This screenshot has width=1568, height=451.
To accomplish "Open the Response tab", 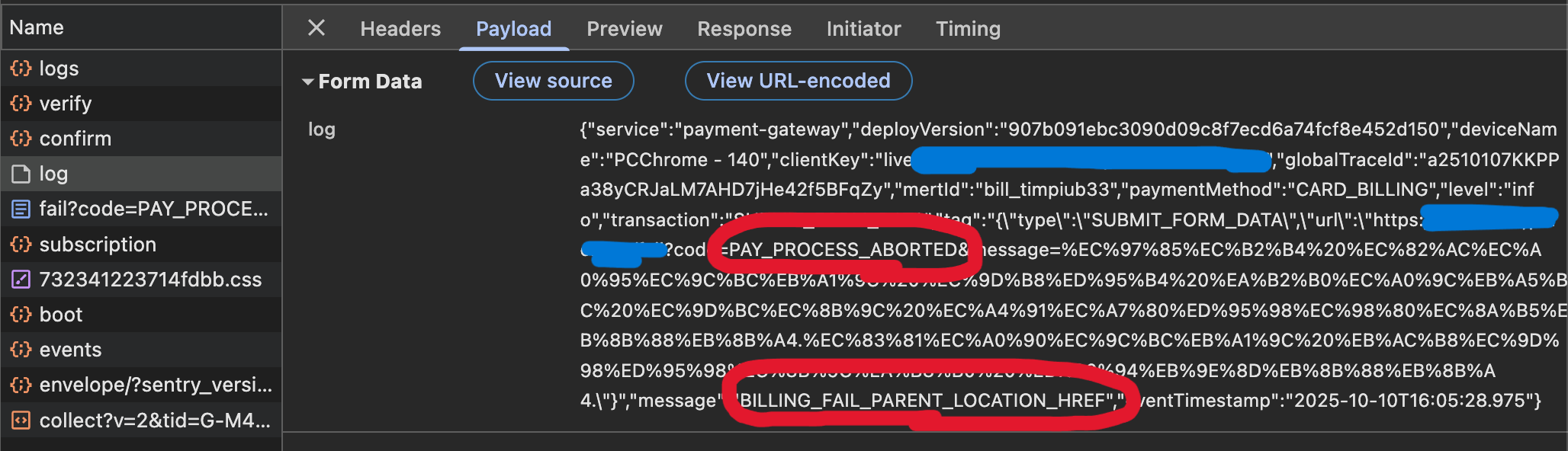I will [744, 29].
